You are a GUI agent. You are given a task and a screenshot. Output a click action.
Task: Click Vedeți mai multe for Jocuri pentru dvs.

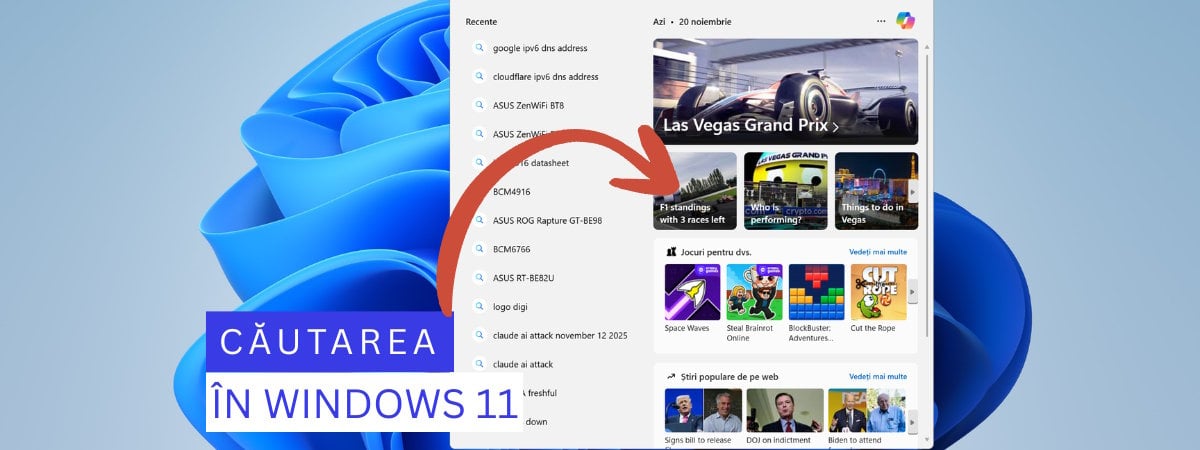pos(878,252)
